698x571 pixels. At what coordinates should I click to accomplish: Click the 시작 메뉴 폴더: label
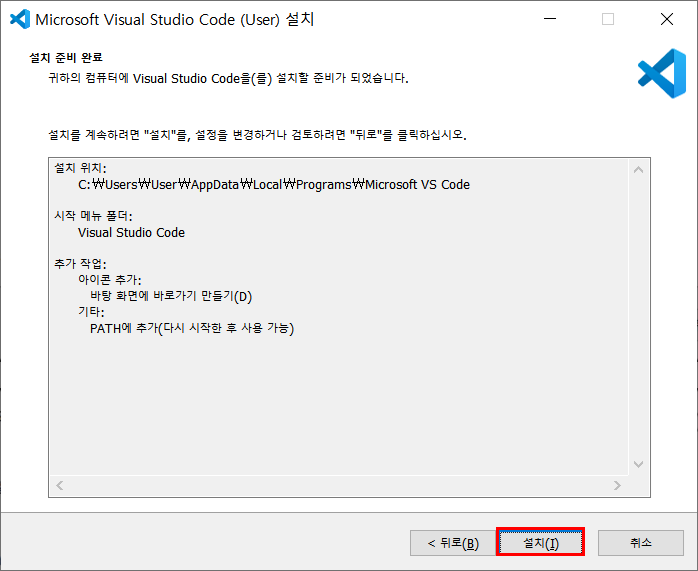point(93,216)
